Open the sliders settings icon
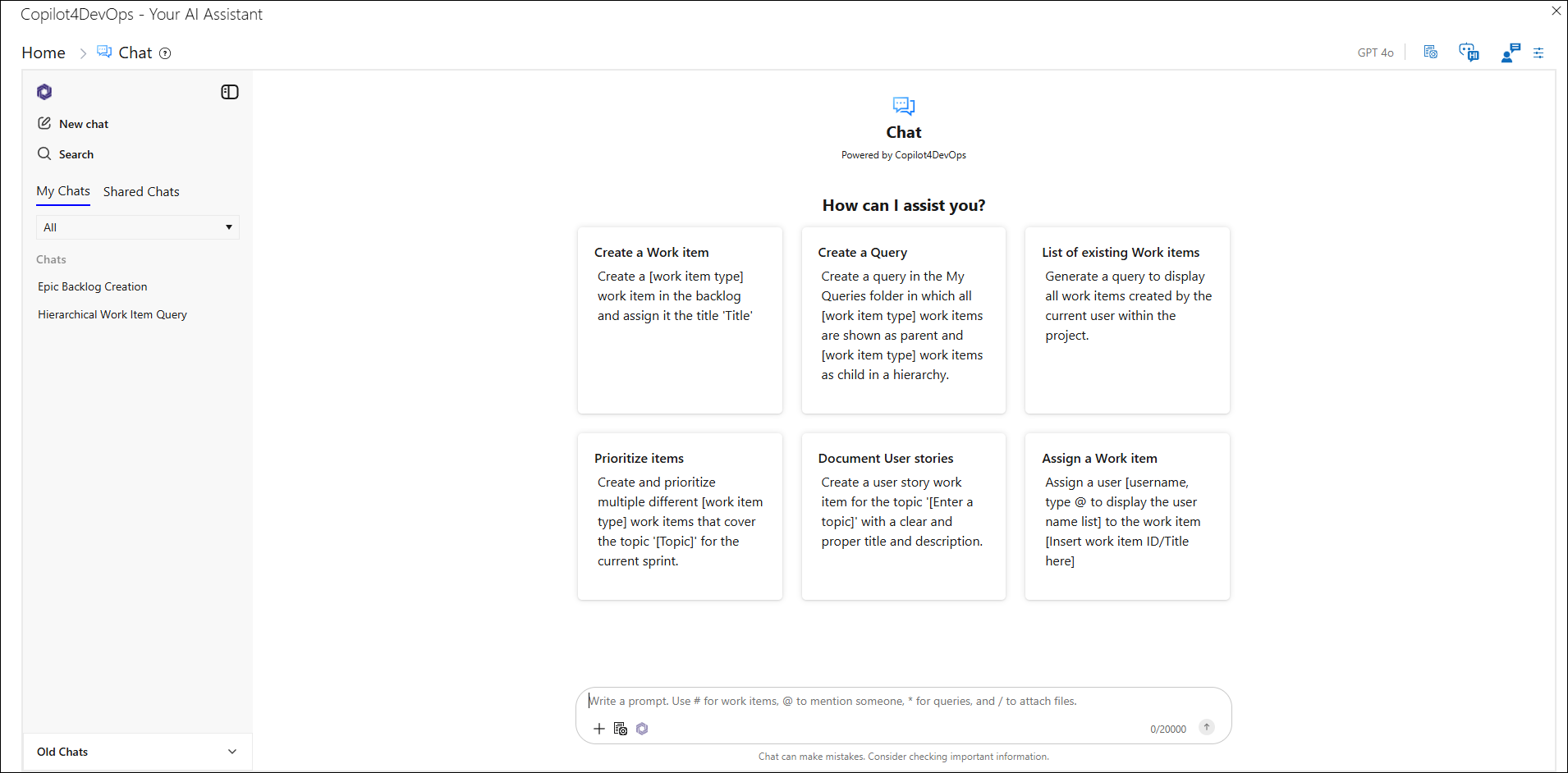1568x773 pixels. coord(1538,53)
